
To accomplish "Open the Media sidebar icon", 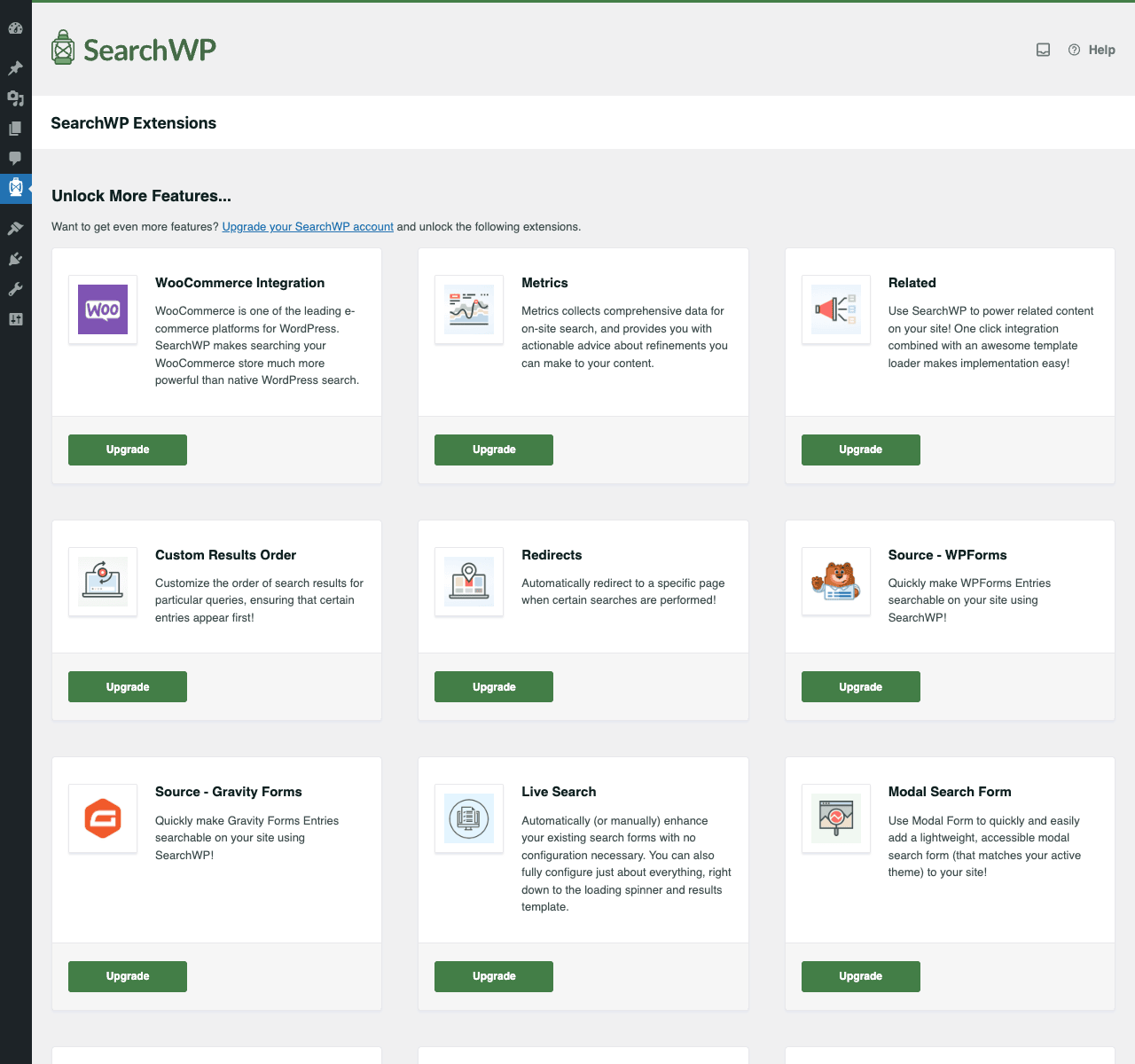I will [x=15, y=98].
